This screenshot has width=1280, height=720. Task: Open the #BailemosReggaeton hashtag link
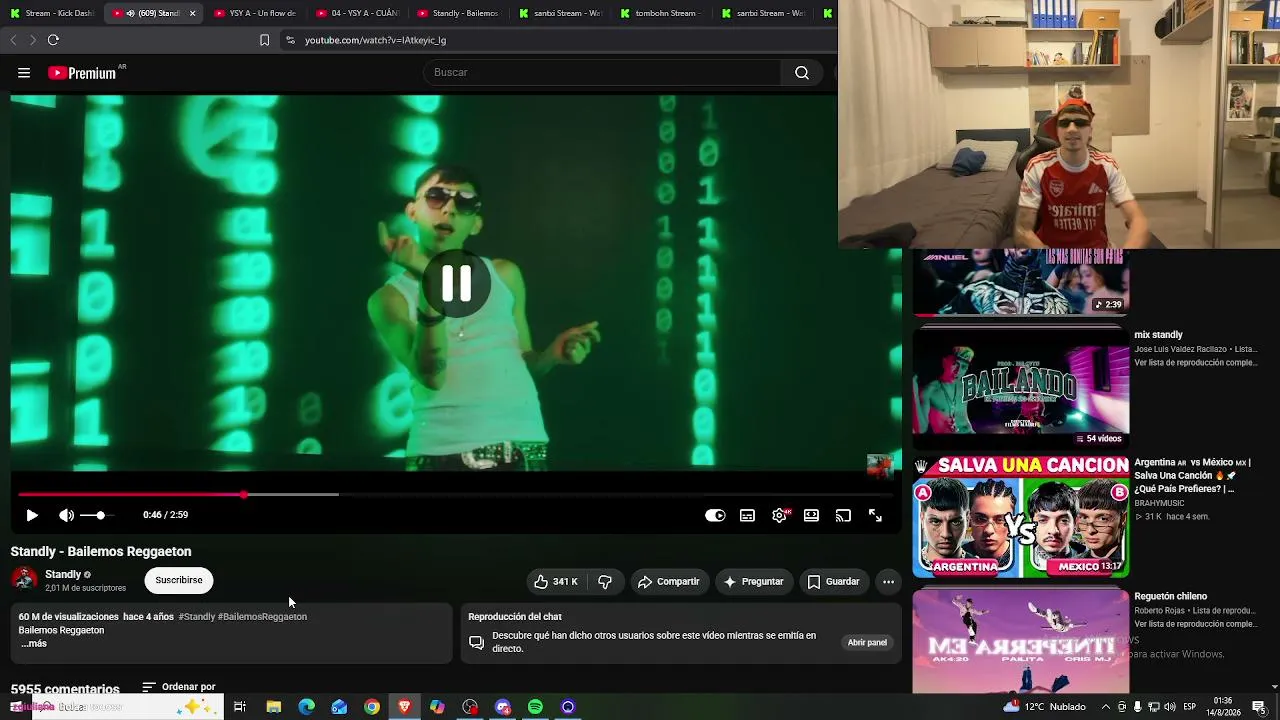263,617
